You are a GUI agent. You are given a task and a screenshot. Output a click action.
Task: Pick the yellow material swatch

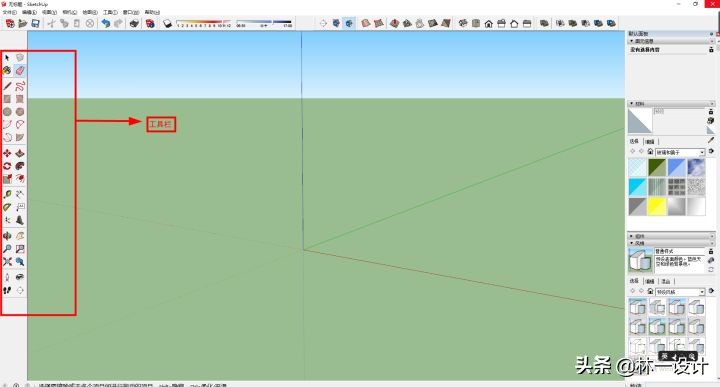pyautogui.click(x=657, y=207)
